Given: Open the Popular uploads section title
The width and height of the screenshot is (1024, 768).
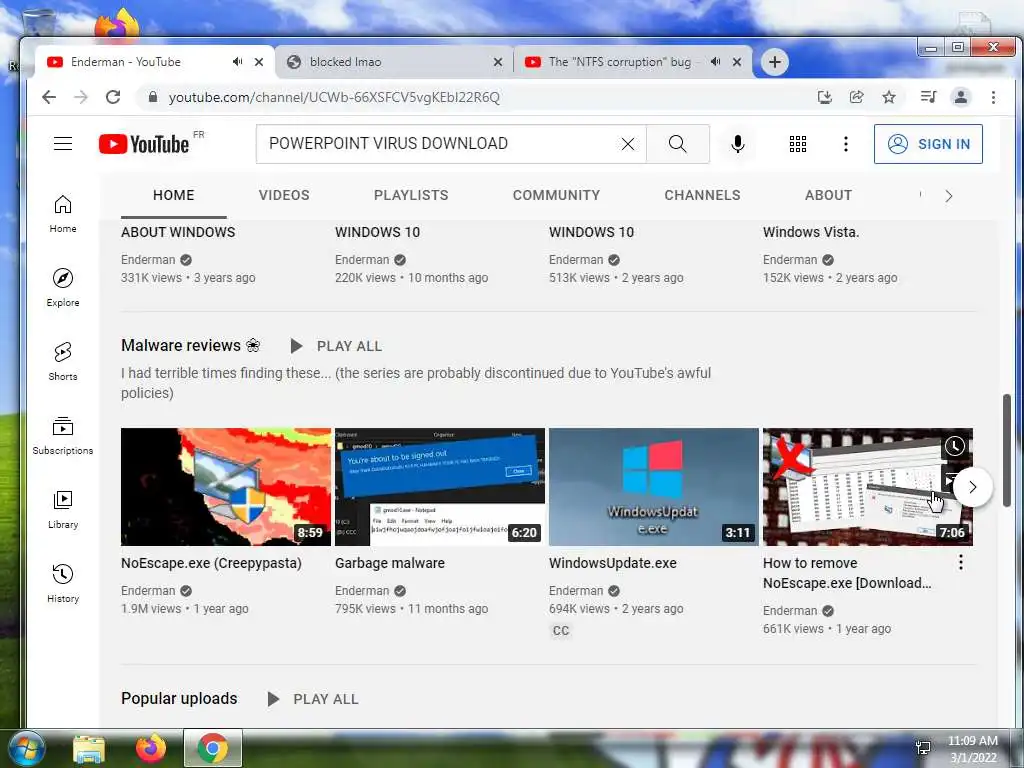Looking at the screenshot, I should click(x=179, y=698).
